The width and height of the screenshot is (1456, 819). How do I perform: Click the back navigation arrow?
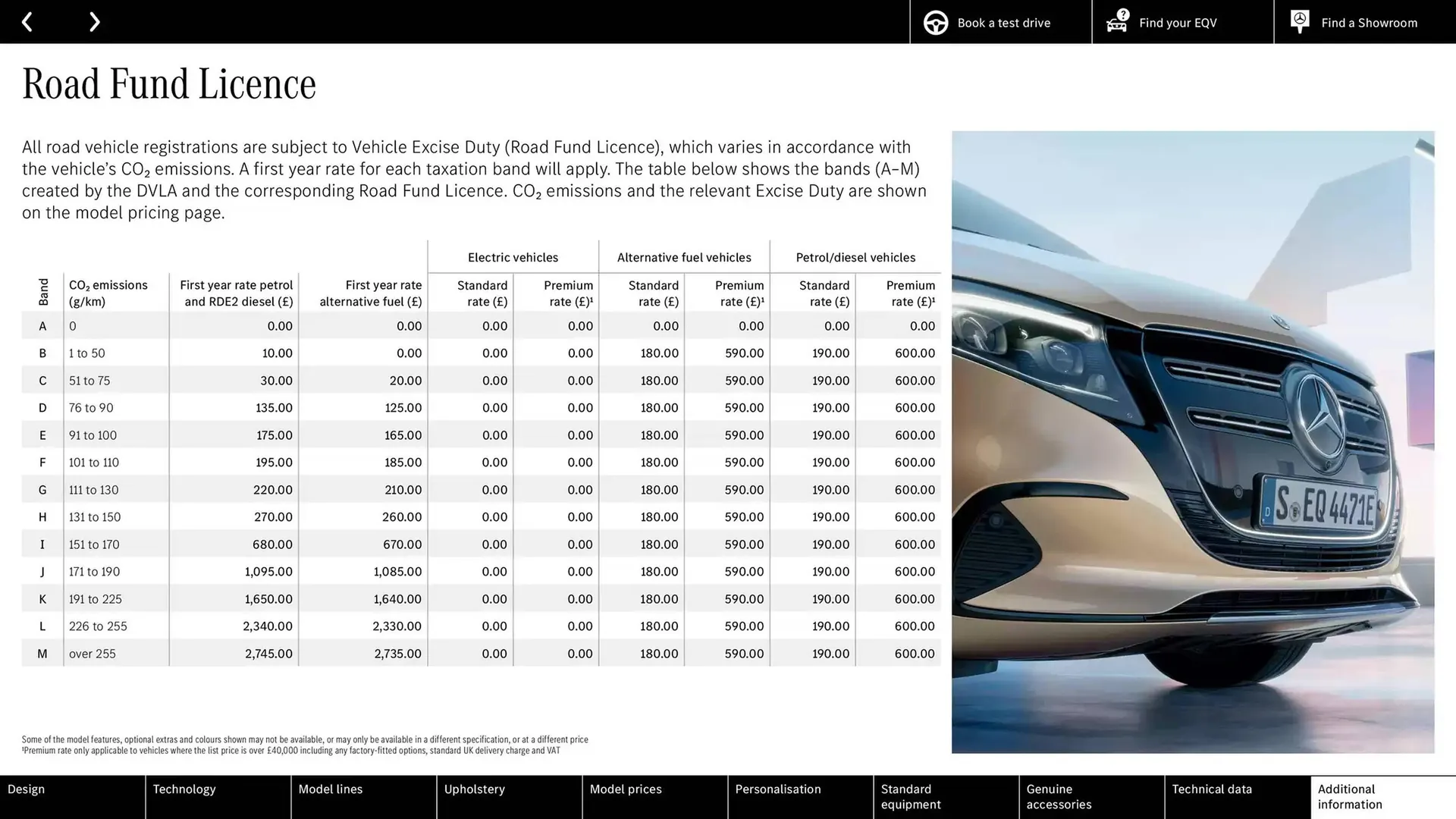click(27, 21)
